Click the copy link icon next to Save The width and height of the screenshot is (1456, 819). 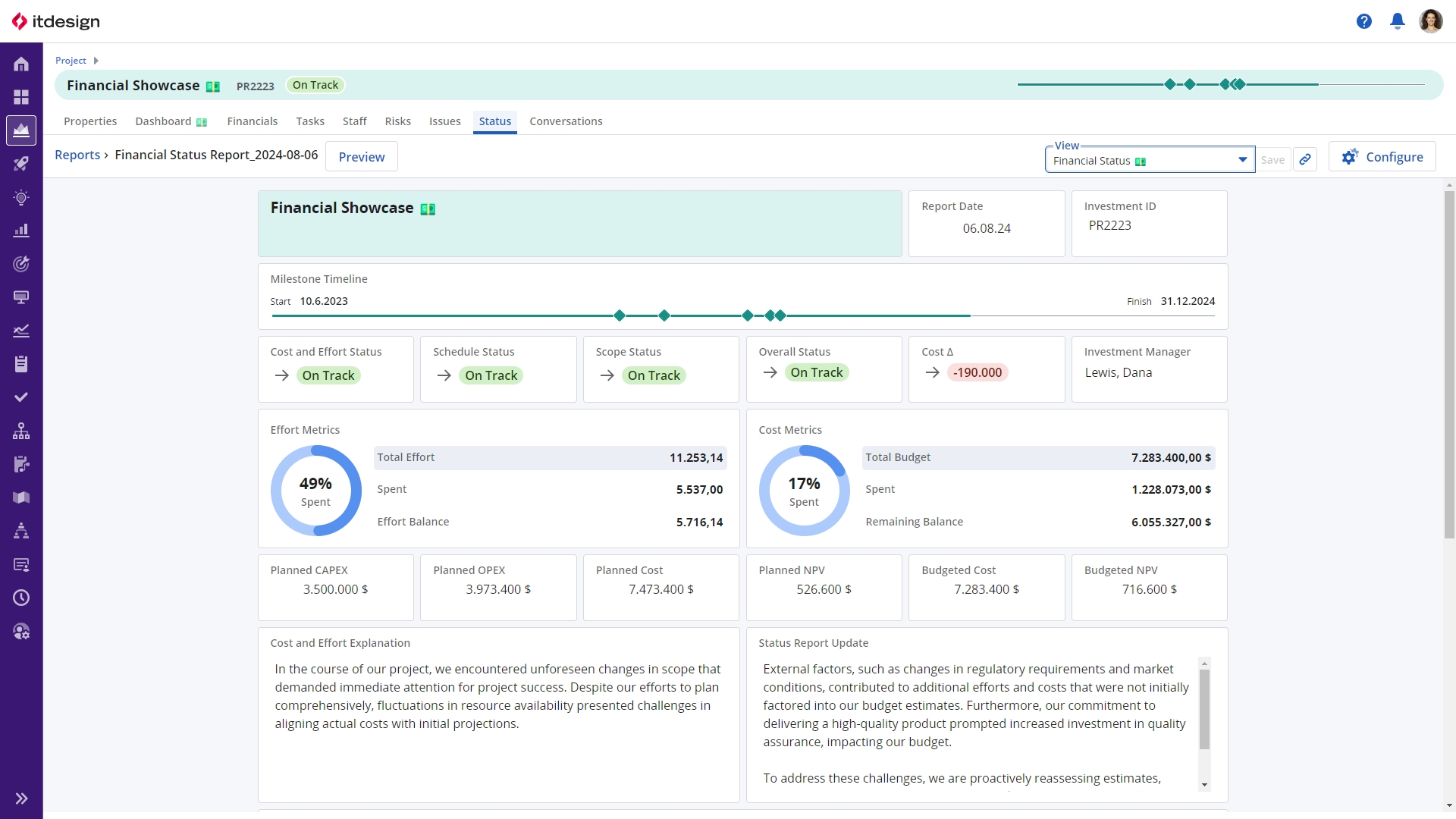pos(1304,159)
